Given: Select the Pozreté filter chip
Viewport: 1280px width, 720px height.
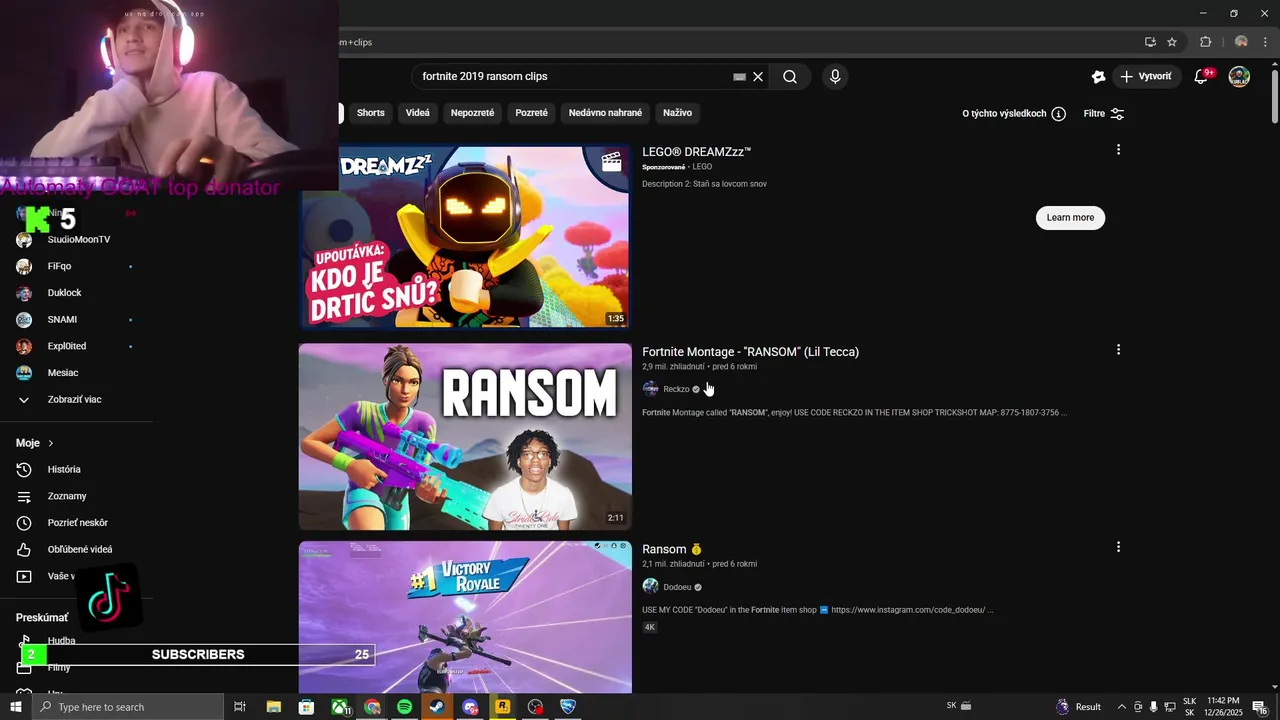Looking at the screenshot, I should [x=531, y=113].
